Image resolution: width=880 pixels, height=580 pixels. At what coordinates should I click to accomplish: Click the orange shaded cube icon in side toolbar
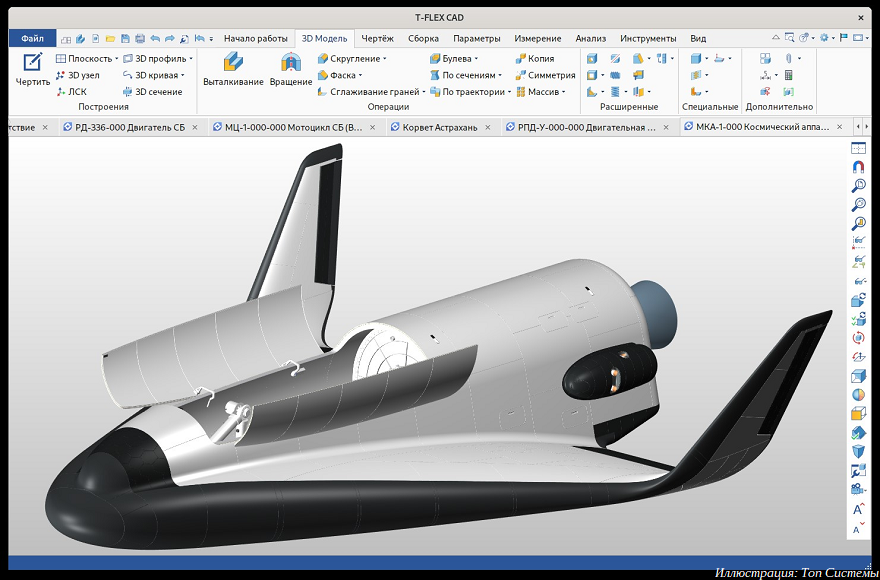858,414
